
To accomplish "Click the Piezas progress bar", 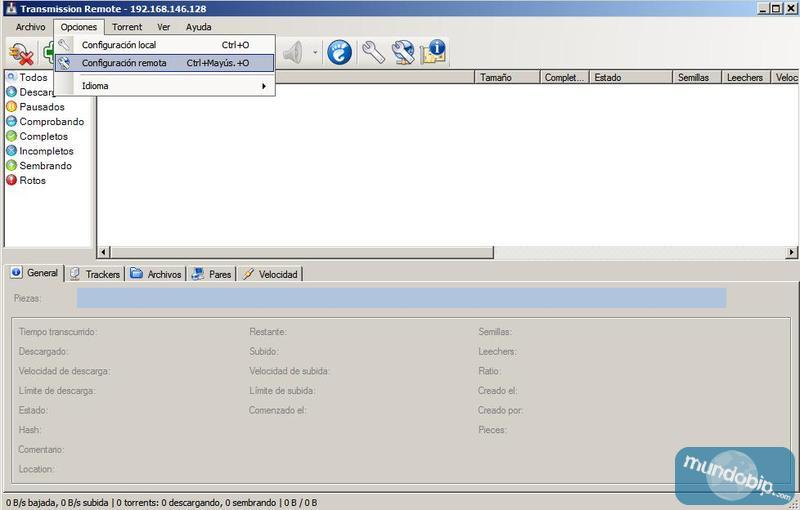I will (402, 298).
